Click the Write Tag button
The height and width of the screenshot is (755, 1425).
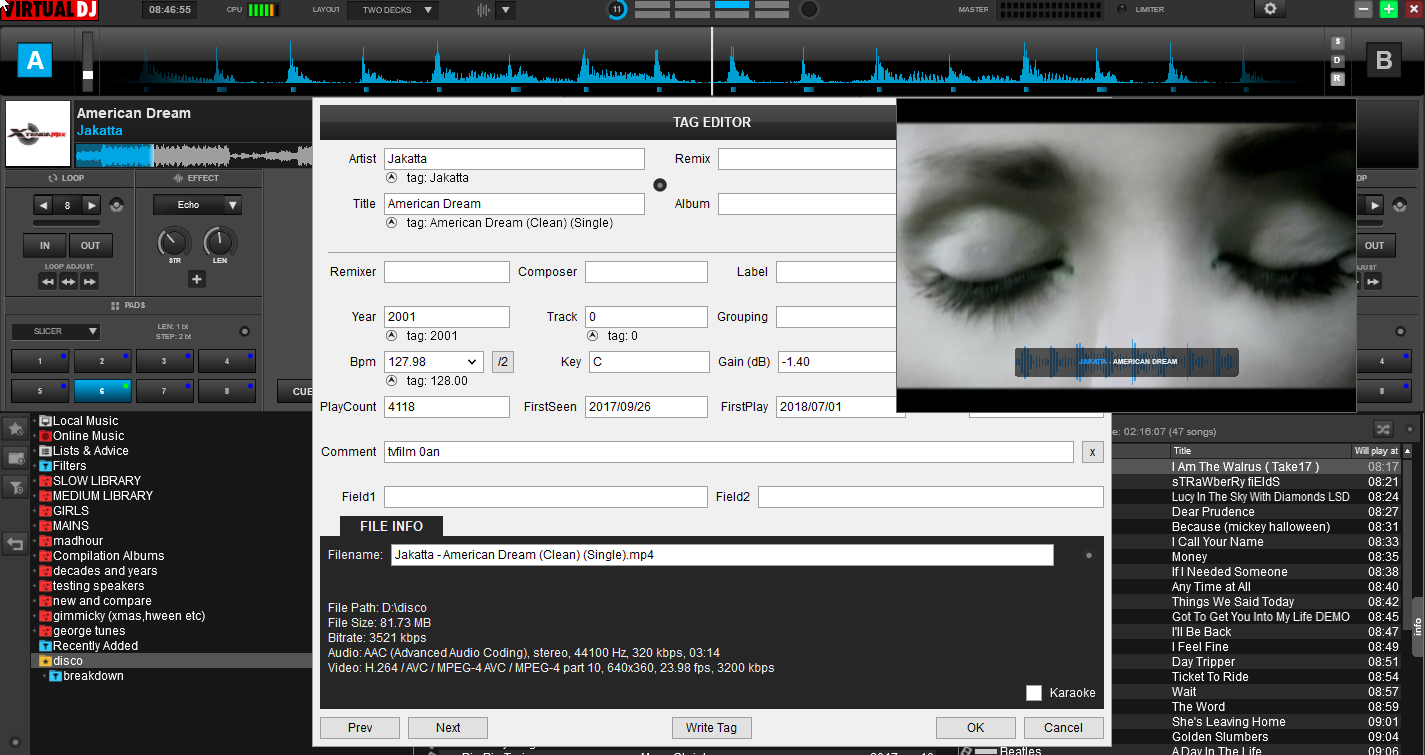711,728
